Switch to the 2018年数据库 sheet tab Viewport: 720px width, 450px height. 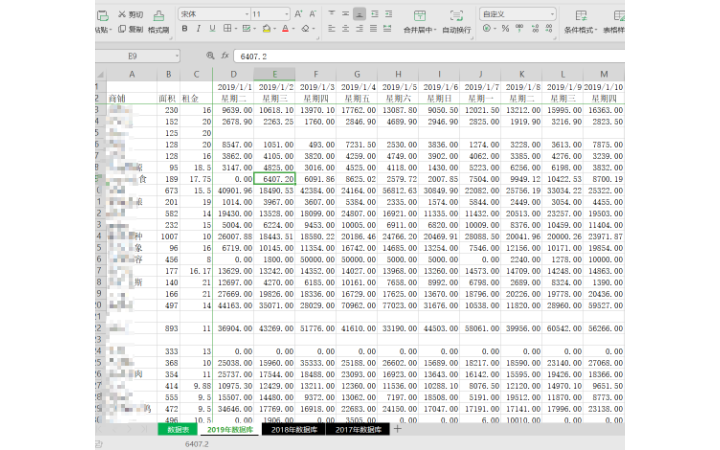[294, 430]
